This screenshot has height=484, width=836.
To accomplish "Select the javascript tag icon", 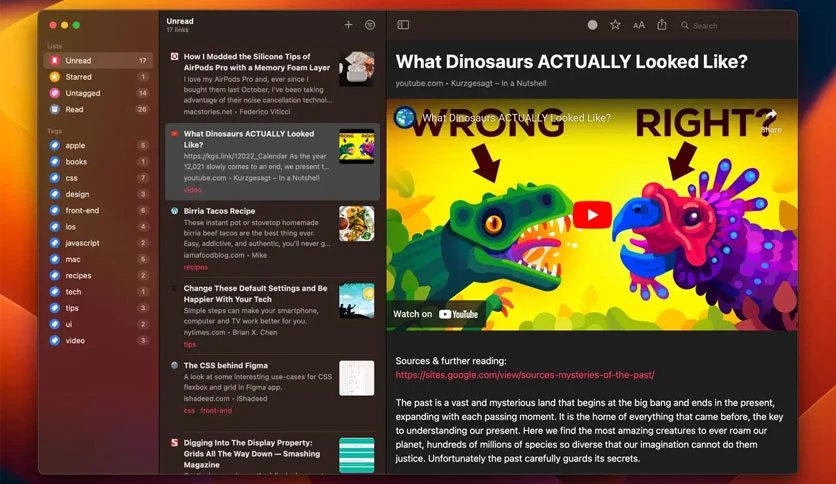I will coord(54,243).
